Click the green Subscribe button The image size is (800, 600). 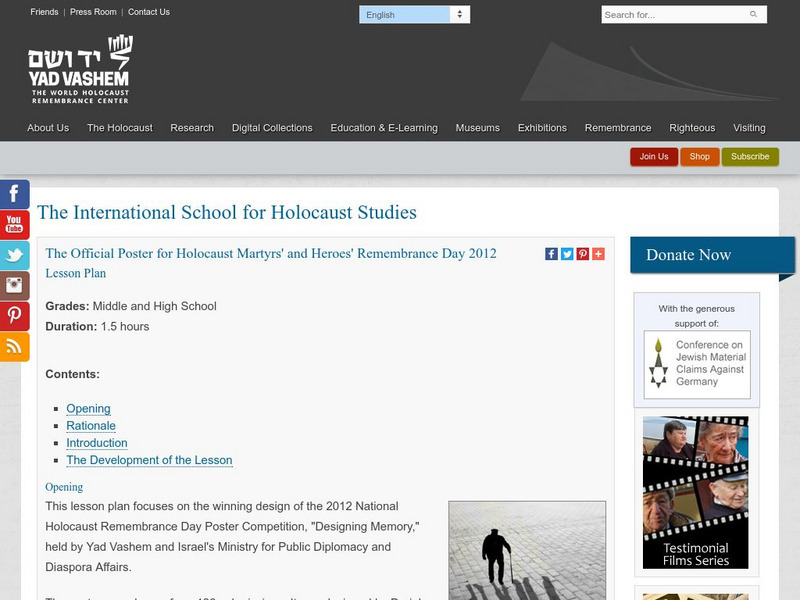pyautogui.click(x=750, y=157)
